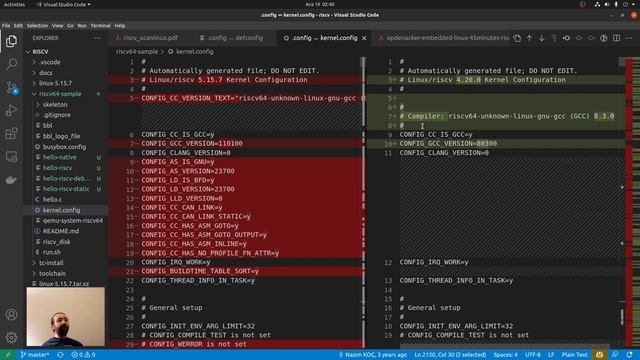
Task: Open Explorer panel More Actions ellipsis
Action: pyautogui.click(x=97, y=38)
